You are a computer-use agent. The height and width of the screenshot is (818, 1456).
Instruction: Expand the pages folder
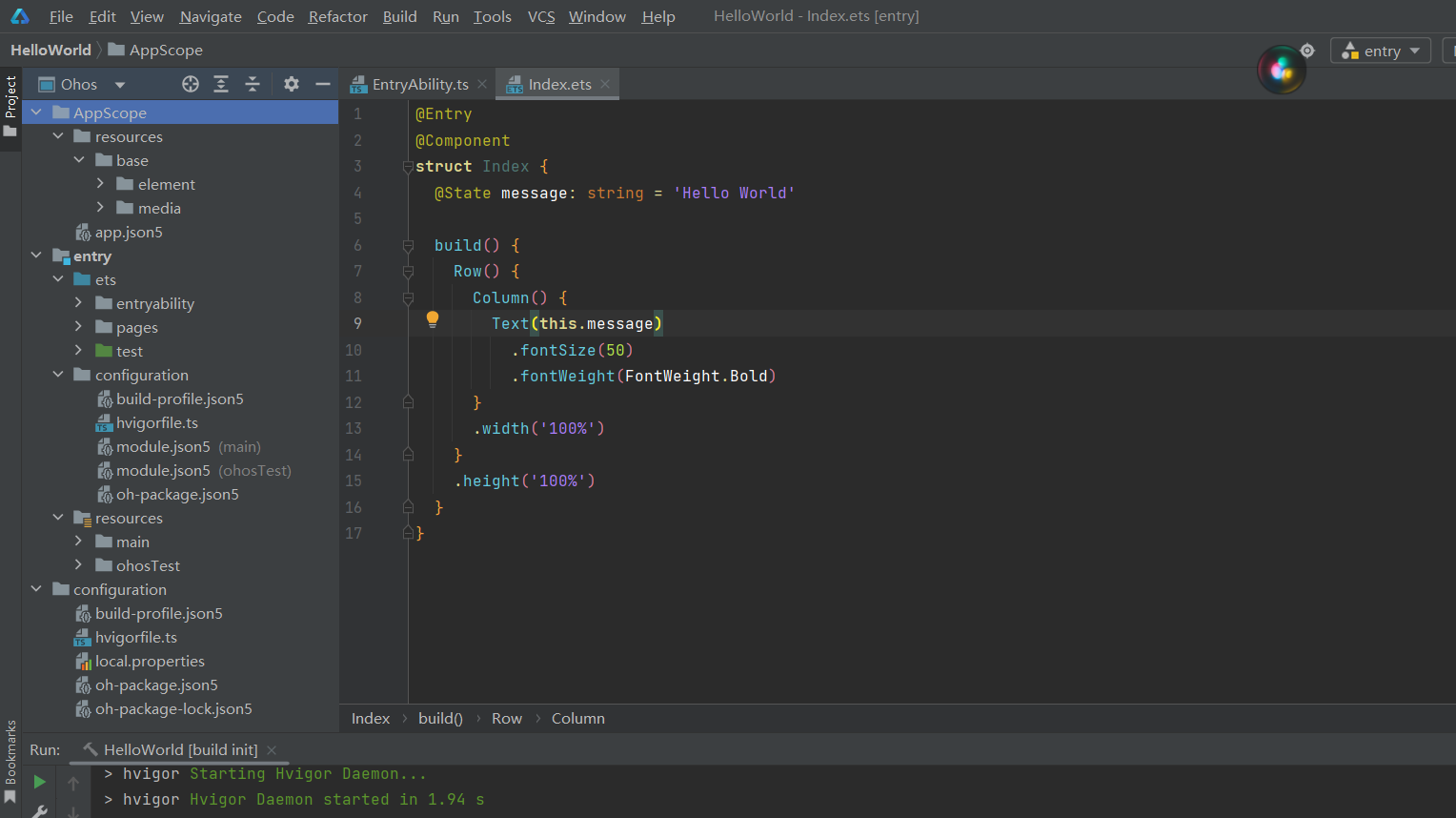[79, 327]
